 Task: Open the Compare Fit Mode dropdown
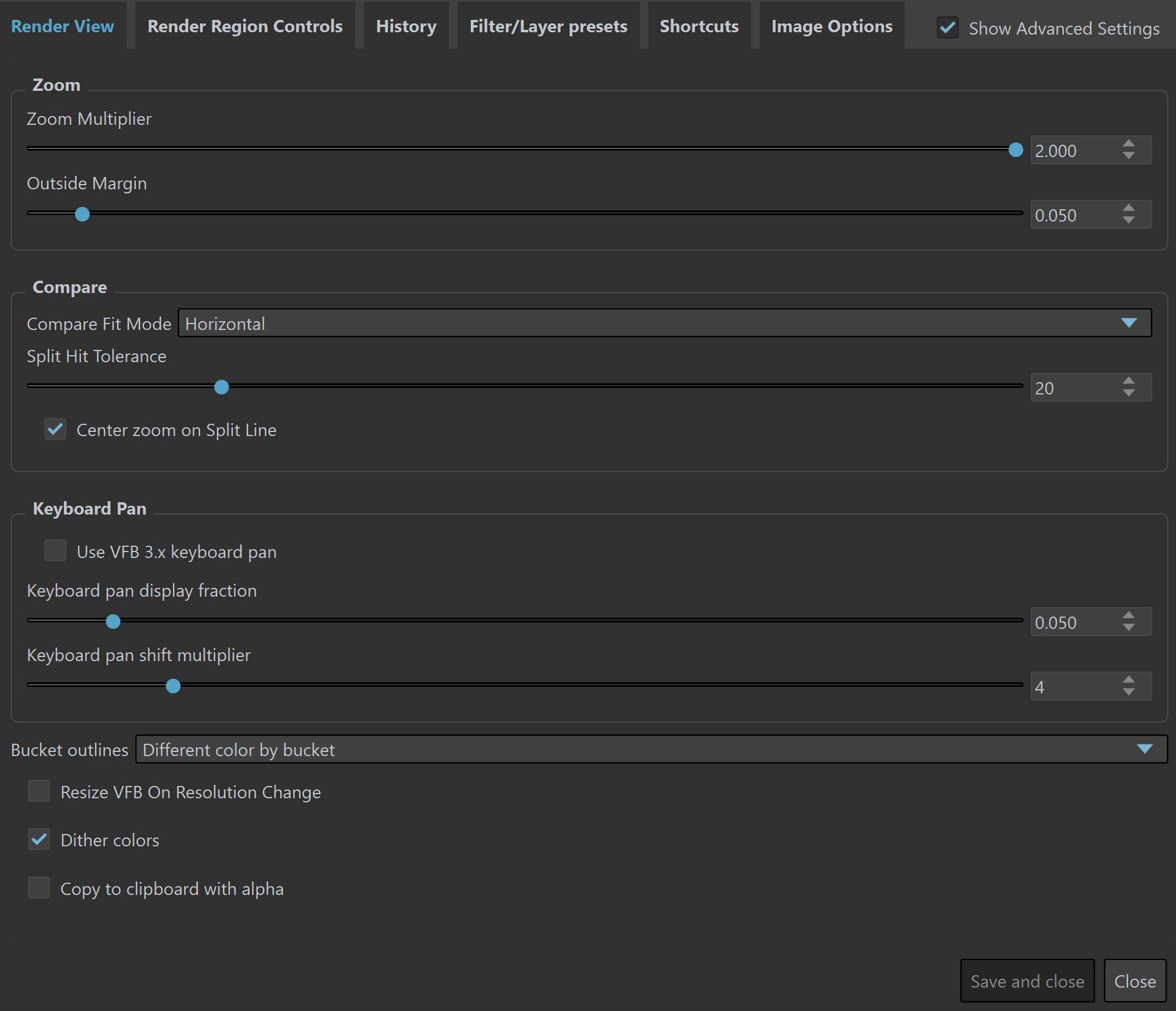665,323
